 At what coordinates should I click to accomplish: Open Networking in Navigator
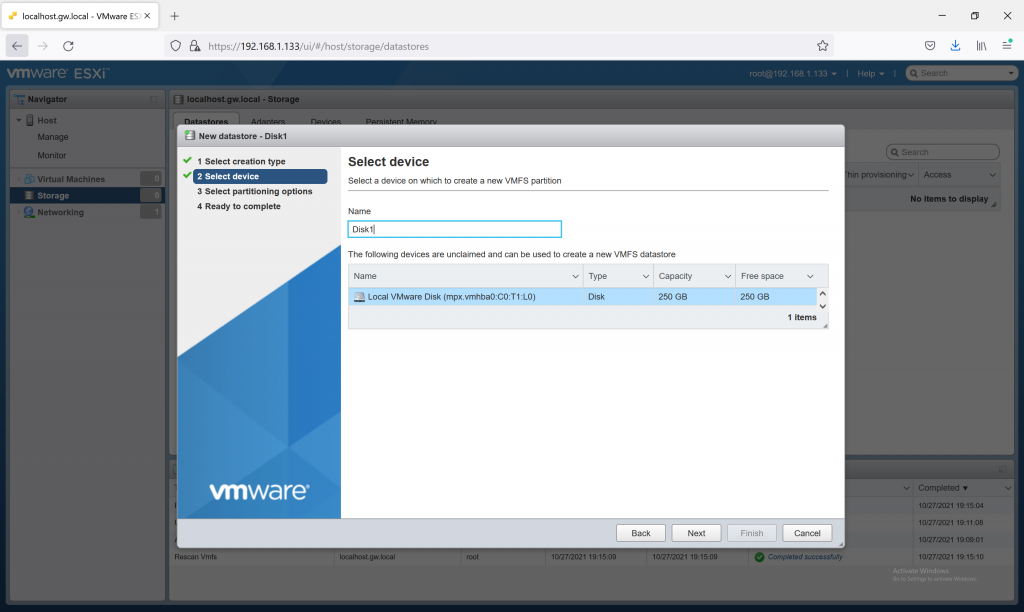60,212
